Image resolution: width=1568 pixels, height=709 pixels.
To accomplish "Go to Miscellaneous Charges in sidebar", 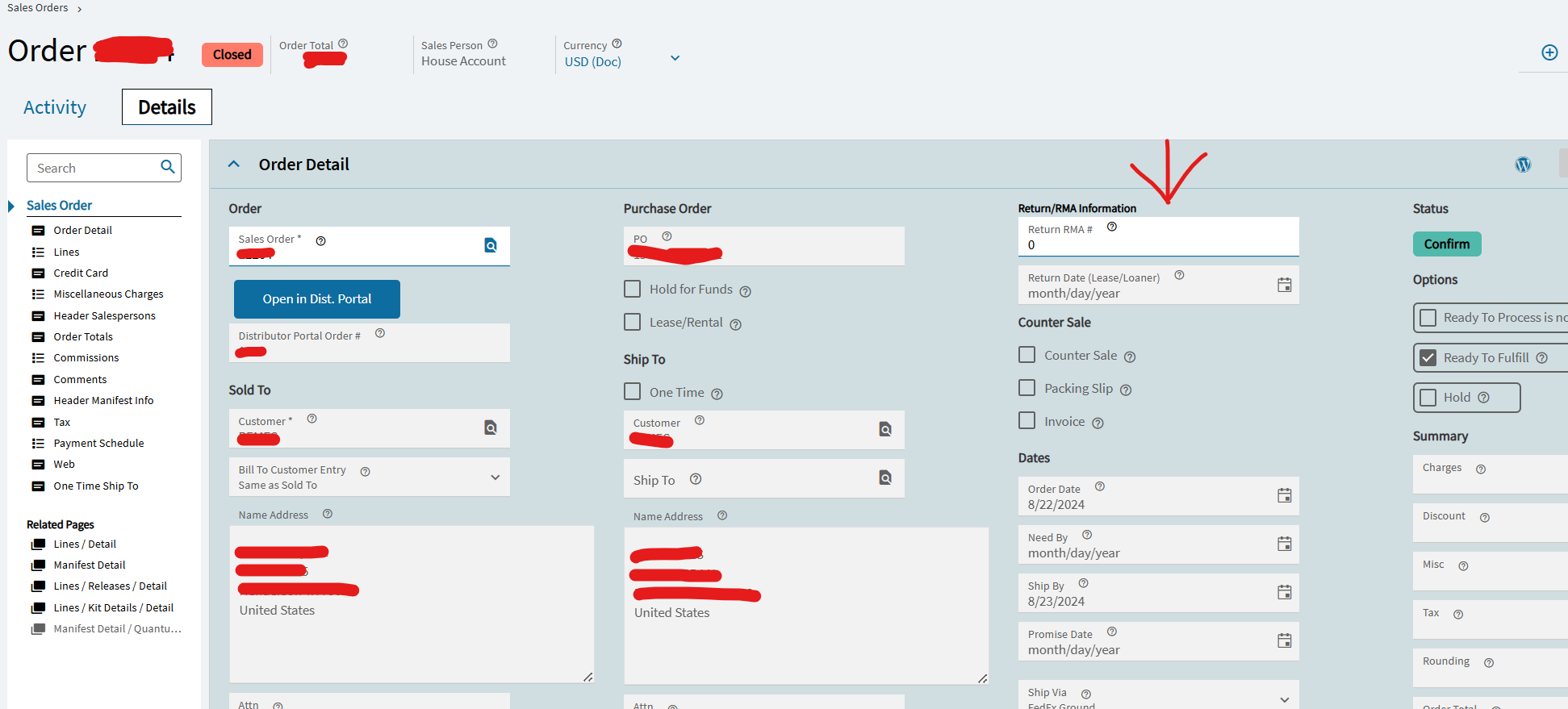I will click(108, 294).
